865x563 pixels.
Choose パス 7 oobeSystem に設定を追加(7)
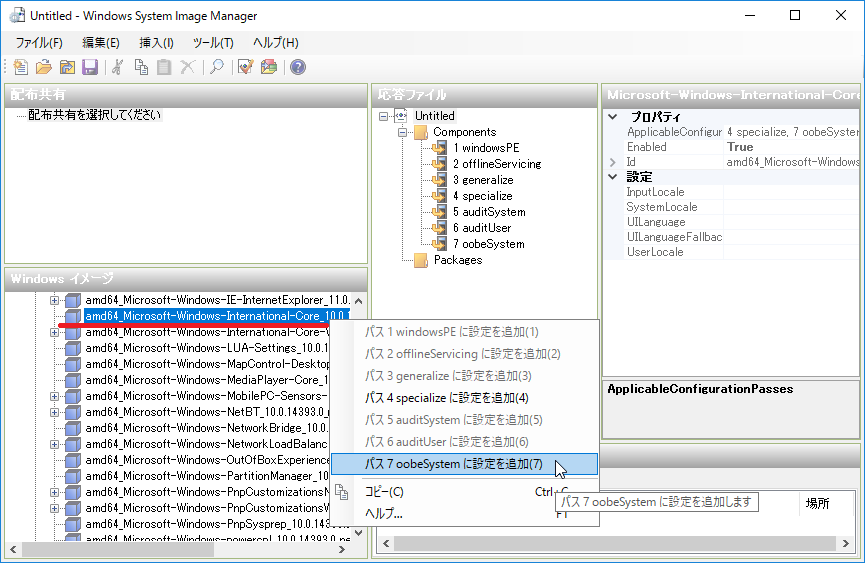click(464, 464)
